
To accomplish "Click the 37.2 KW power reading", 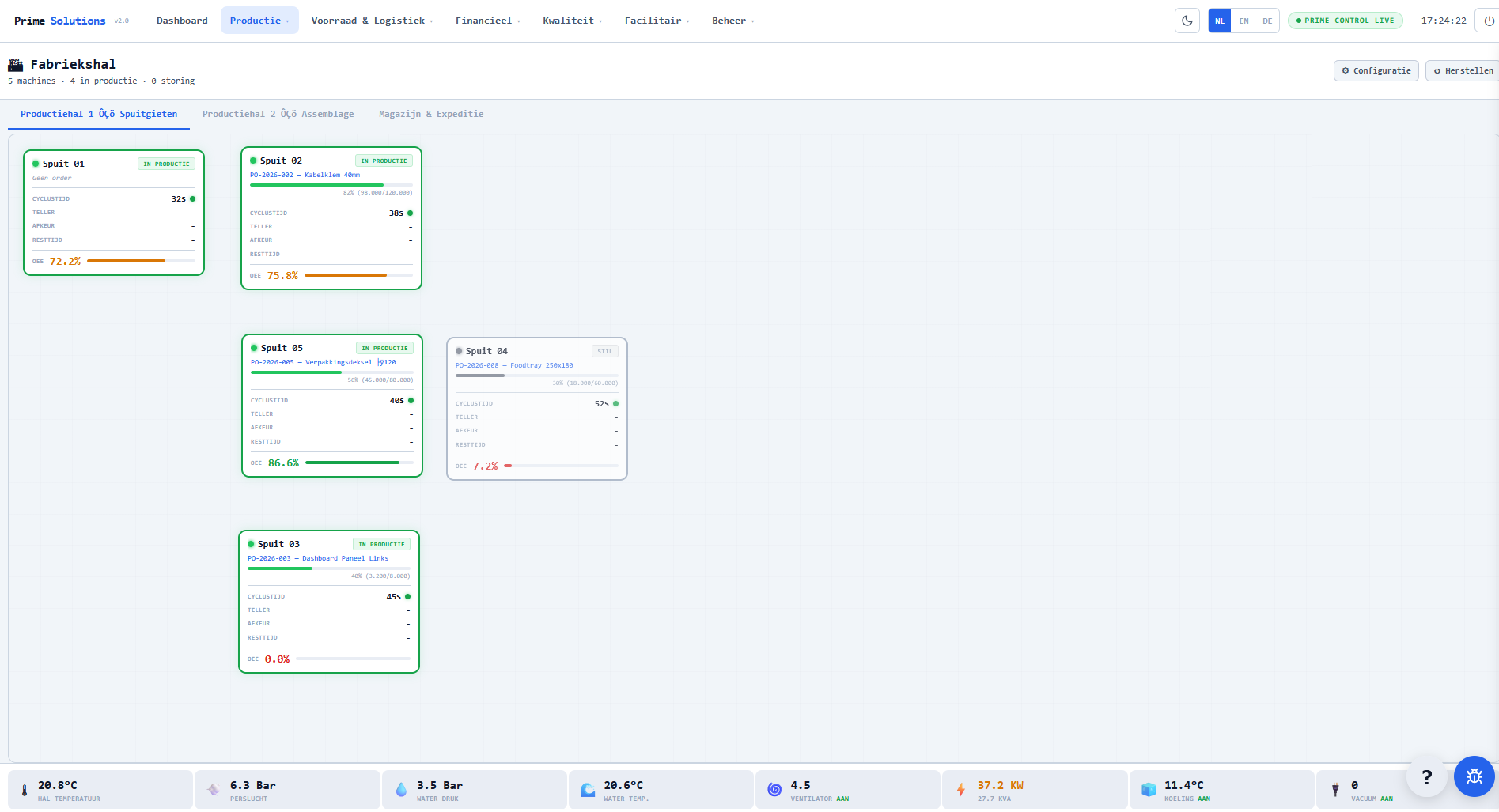I will pyautogui.click(x=1001, y=785).
